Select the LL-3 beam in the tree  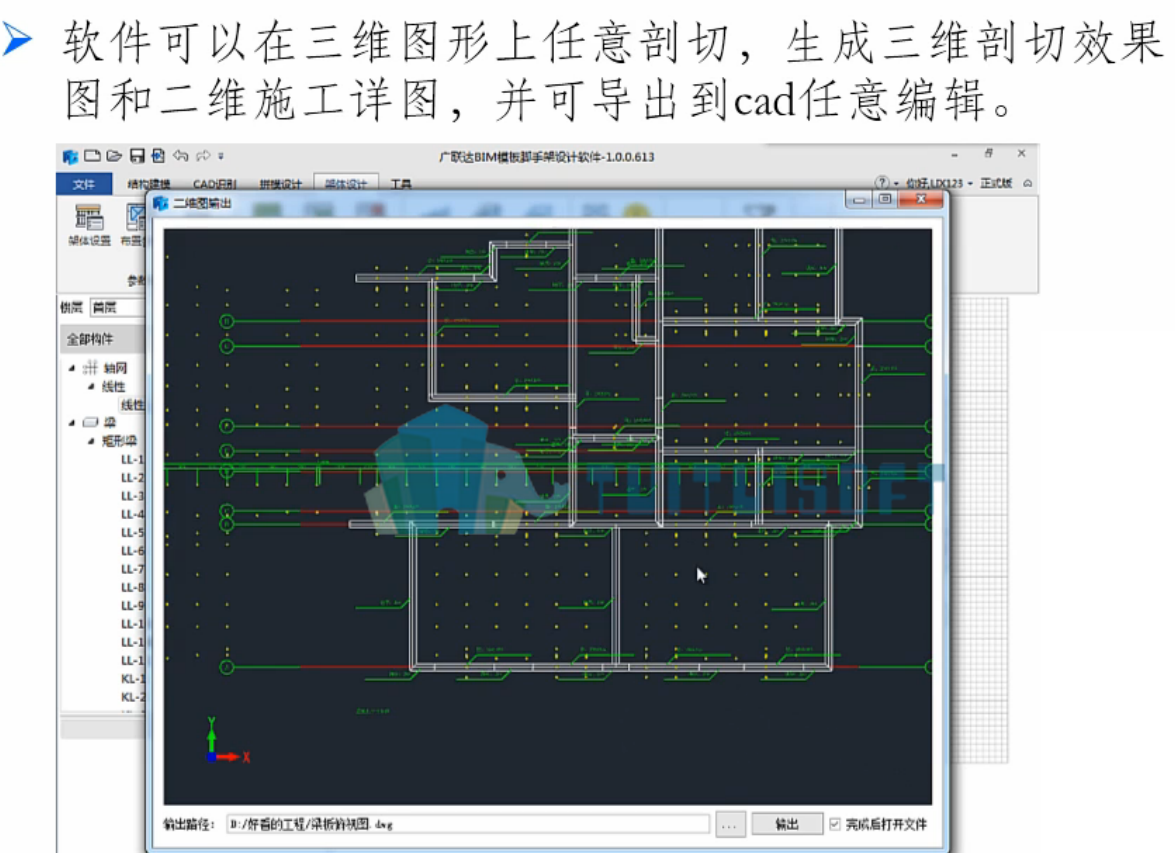132,495
